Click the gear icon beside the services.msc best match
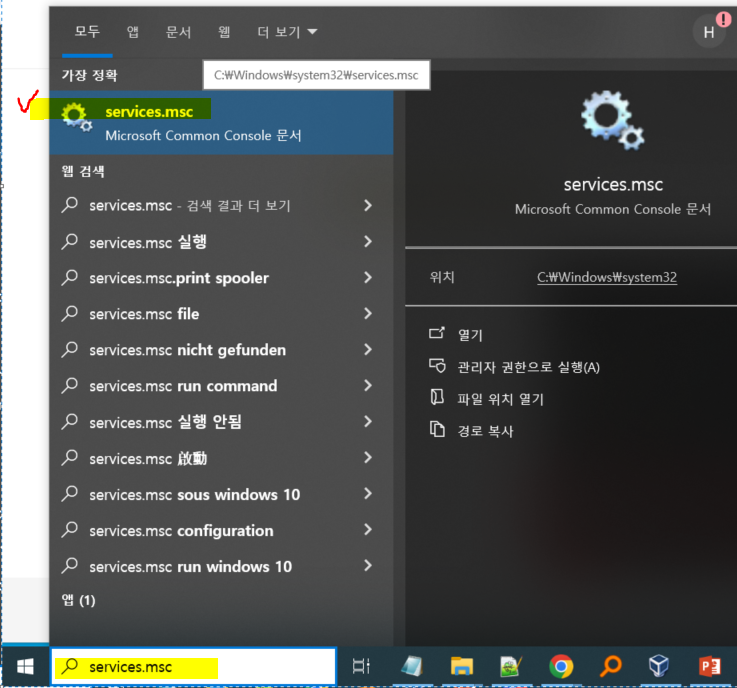Image resolution: width=737 pixels, height=688 pixels. point(76,117)
